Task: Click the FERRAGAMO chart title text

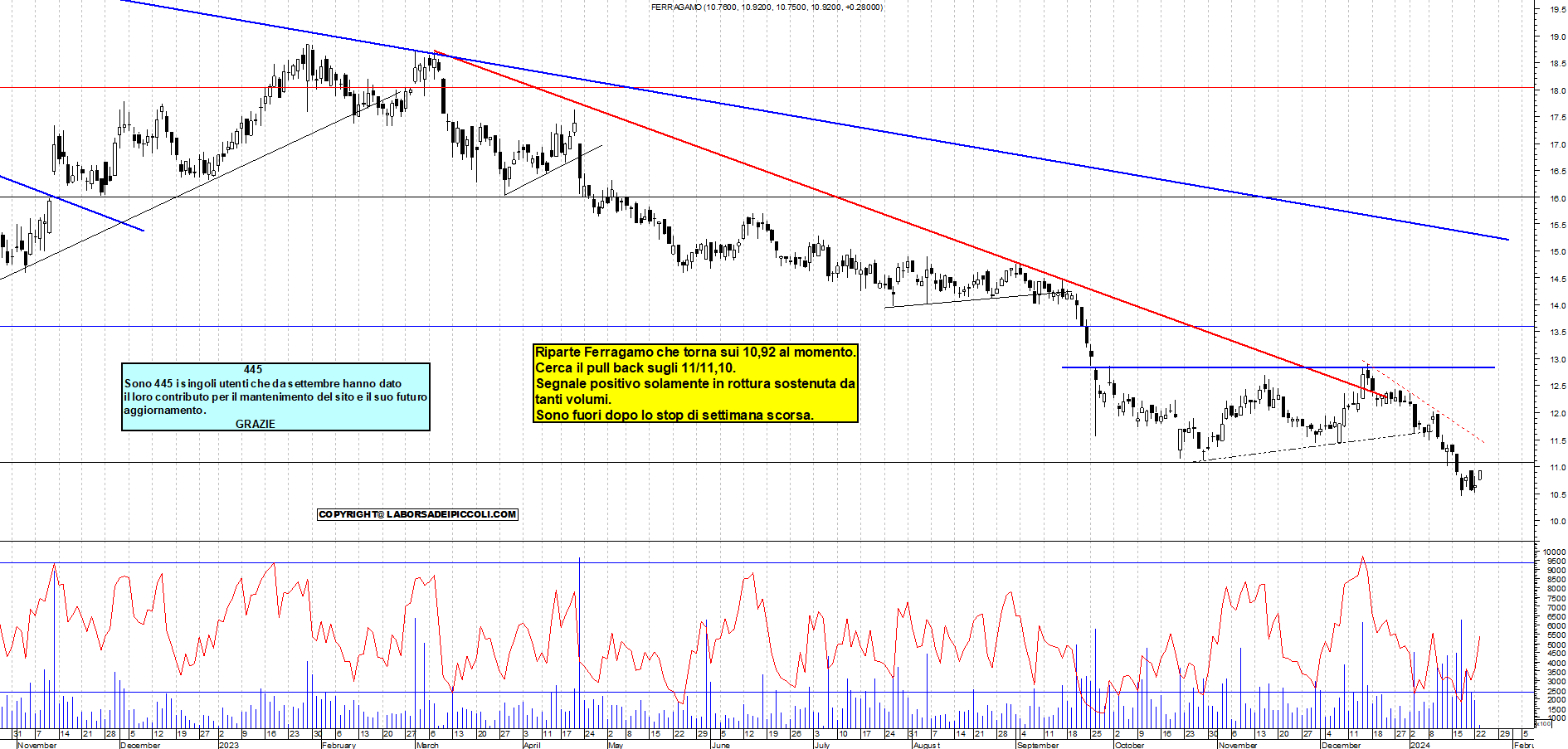Action: tap(767, 7)
